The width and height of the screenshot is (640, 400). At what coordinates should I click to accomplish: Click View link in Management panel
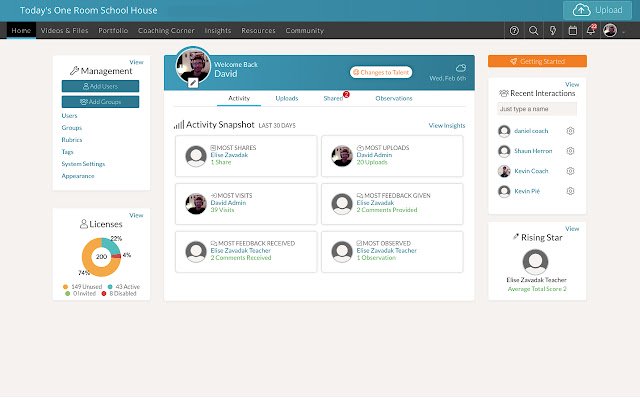coord(136,62)
